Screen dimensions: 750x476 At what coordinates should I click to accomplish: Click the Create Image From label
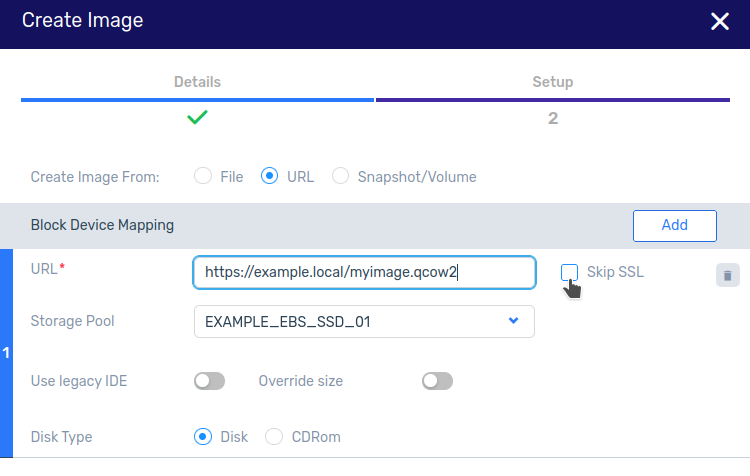point(95,177)
